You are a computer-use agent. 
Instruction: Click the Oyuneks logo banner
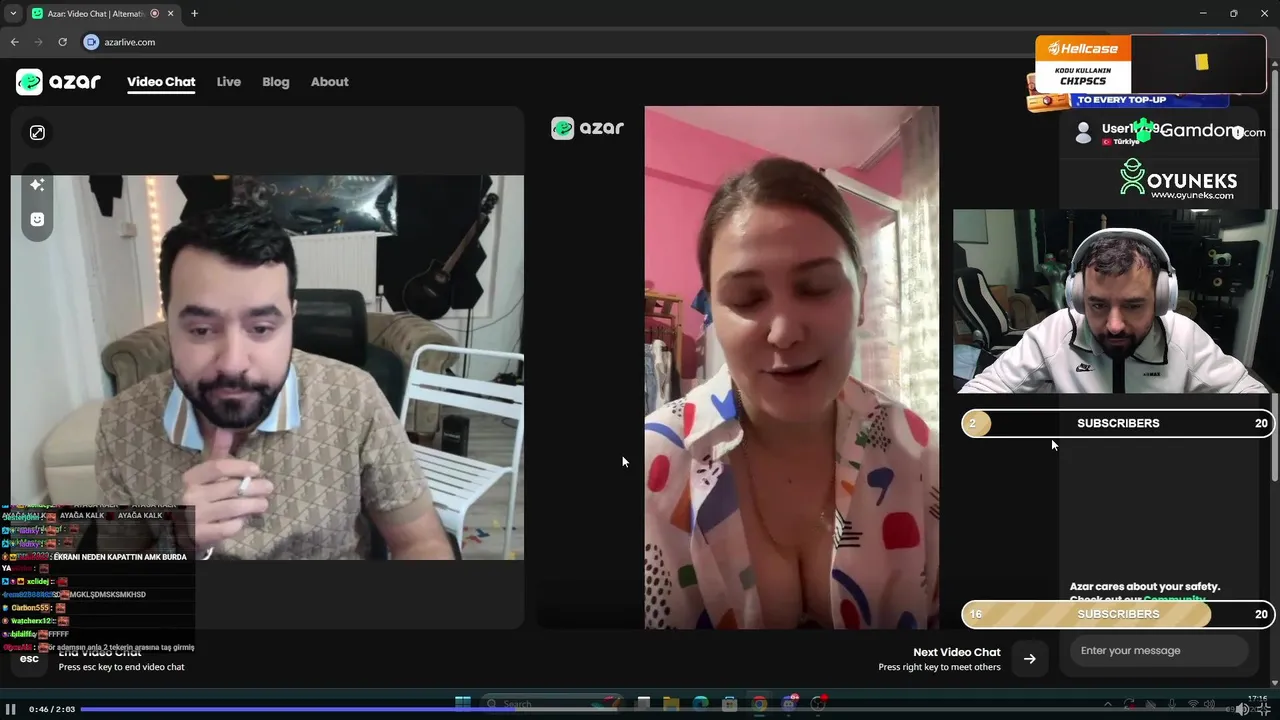click(1178, 181)
